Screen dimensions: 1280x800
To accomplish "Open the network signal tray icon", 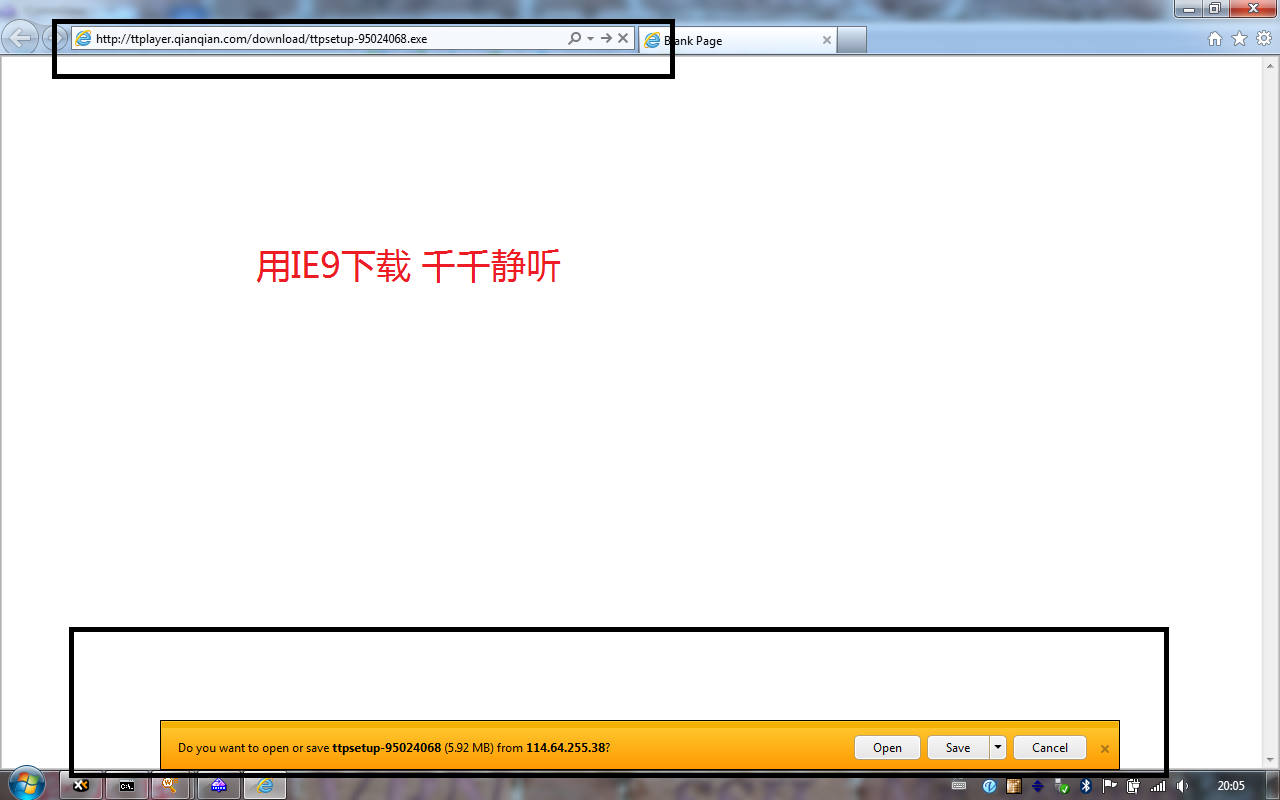I will tap(1157, 786).
